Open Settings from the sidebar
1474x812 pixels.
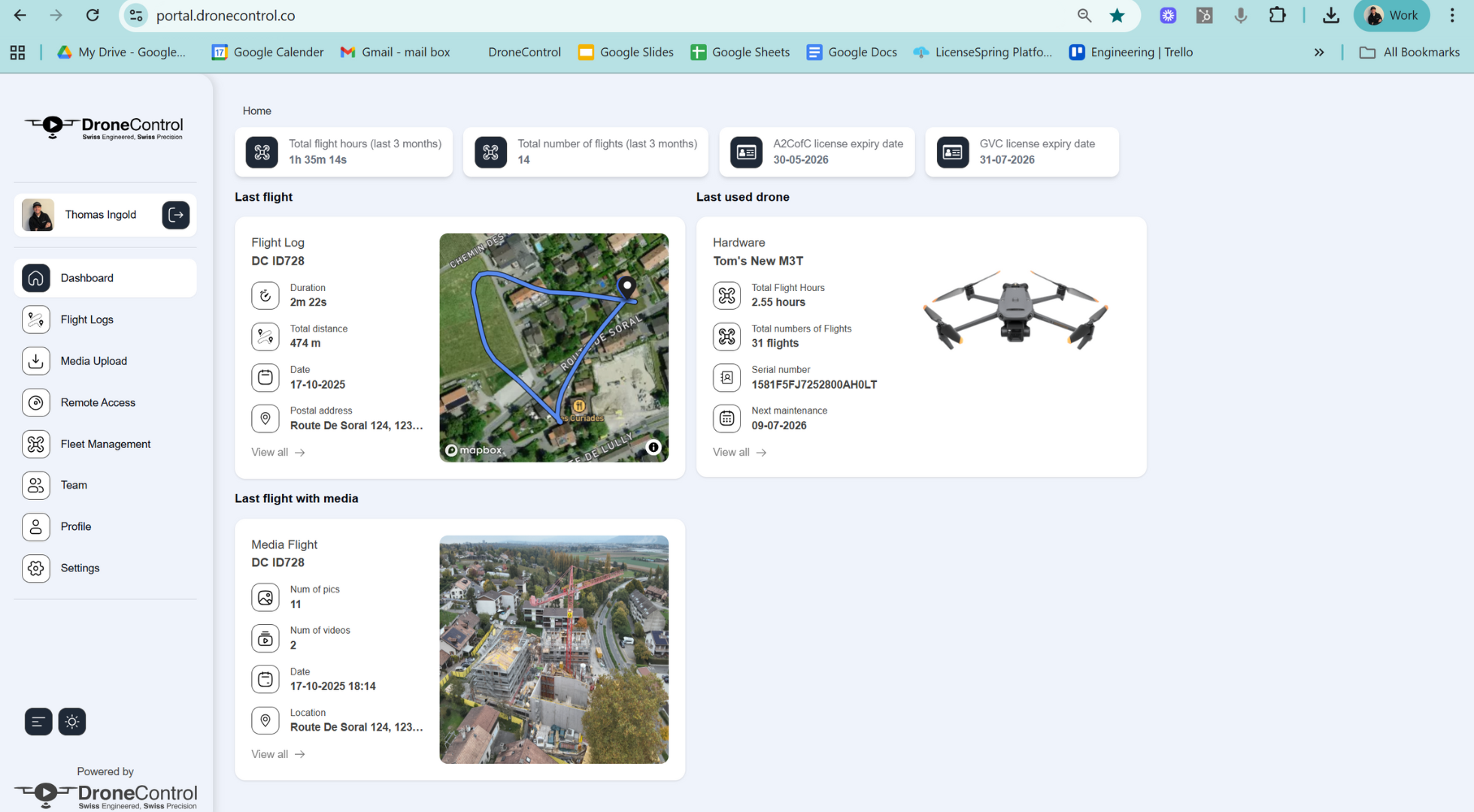coord(80,568)
